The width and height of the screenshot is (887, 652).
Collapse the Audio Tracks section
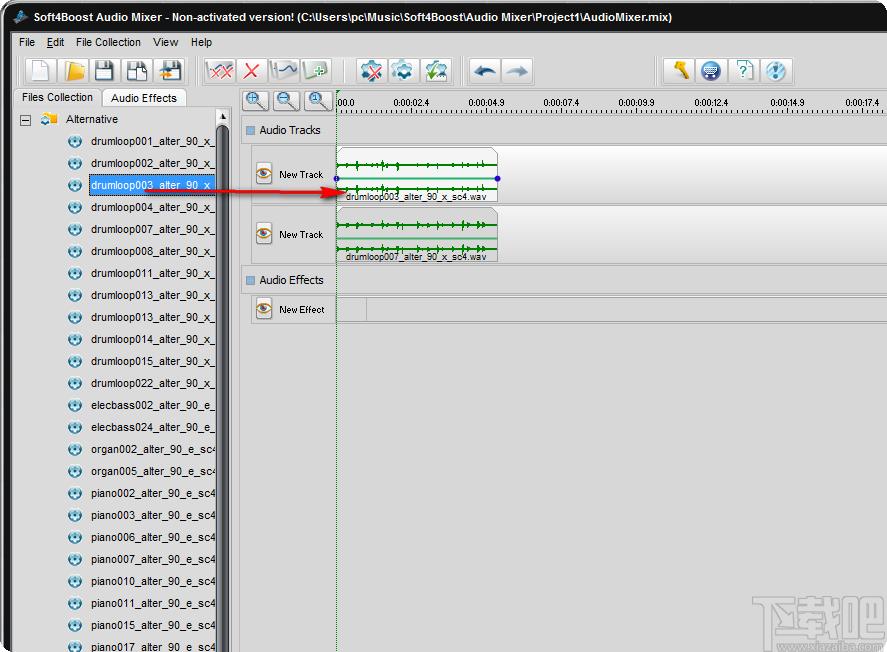click(250, 130)
